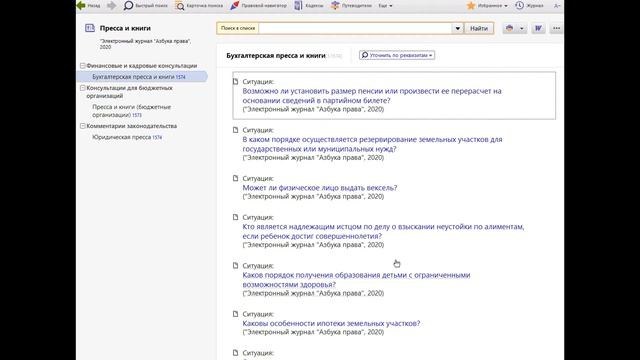Image resolution: width=640 pixels, height=360 pixels.
Task: Click the Пресса и книги section icon
Action: [90, 28]
